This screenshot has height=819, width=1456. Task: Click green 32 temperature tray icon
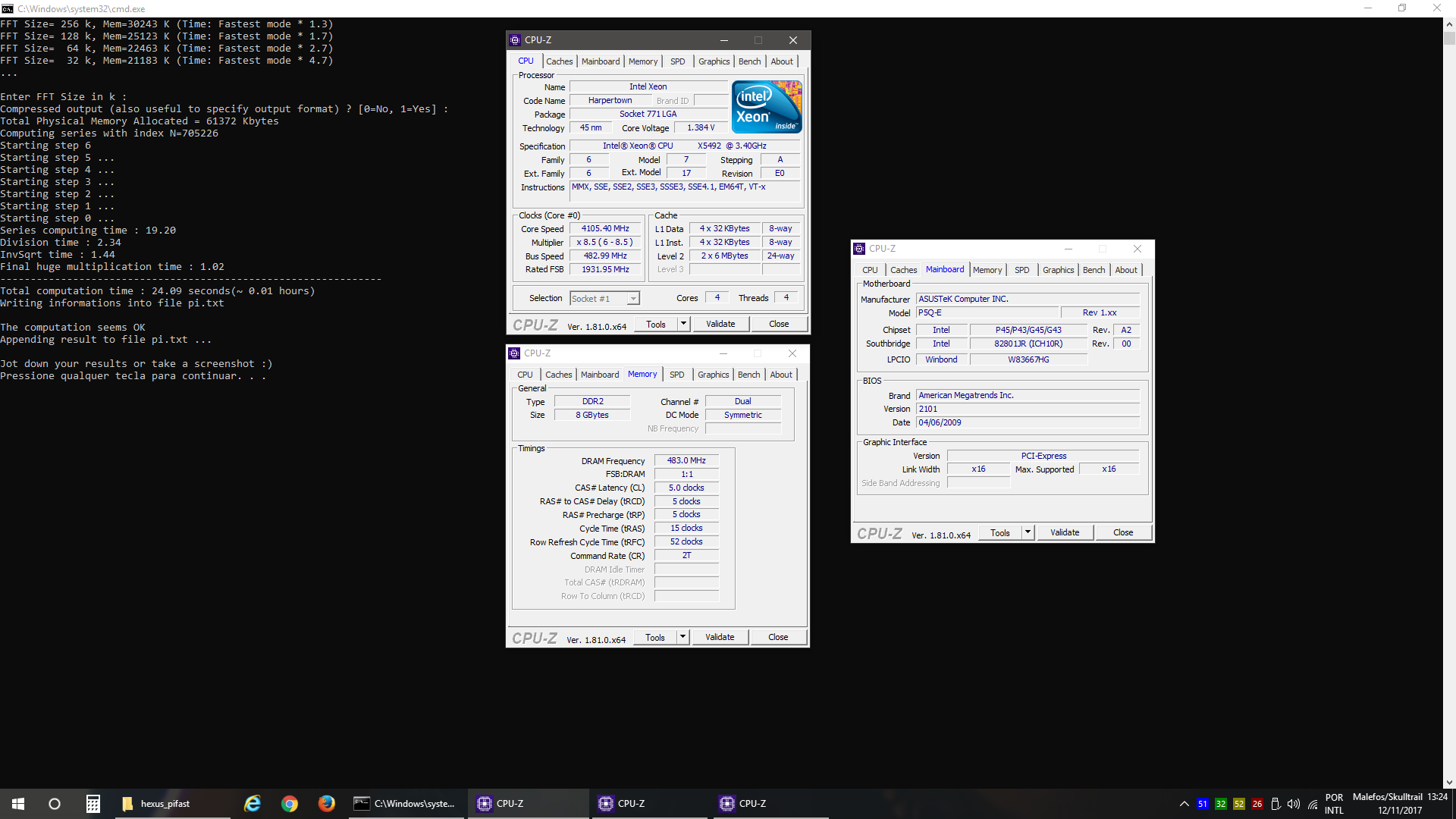coord(1221,804)
